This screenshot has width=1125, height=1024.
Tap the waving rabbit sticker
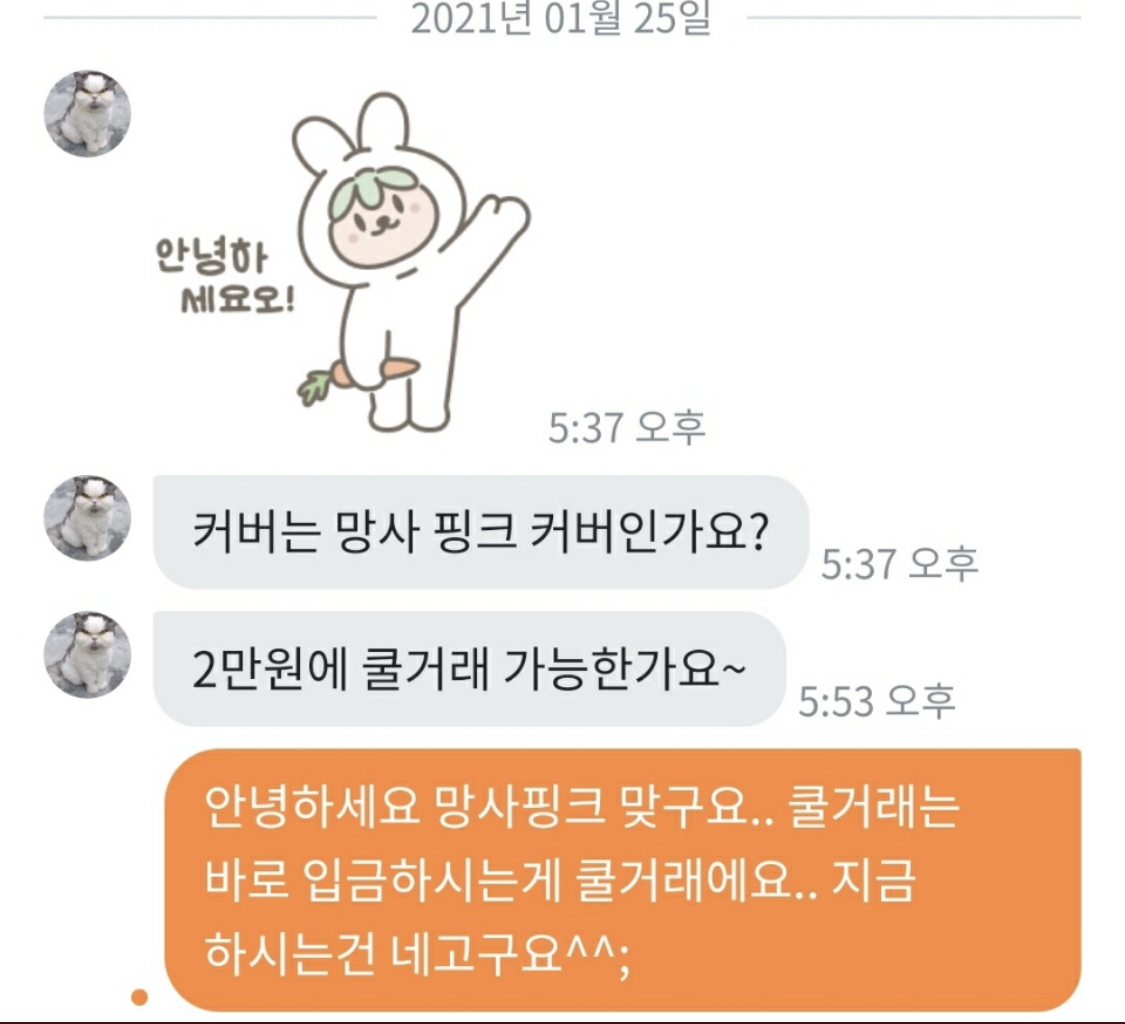click(343, 261)
